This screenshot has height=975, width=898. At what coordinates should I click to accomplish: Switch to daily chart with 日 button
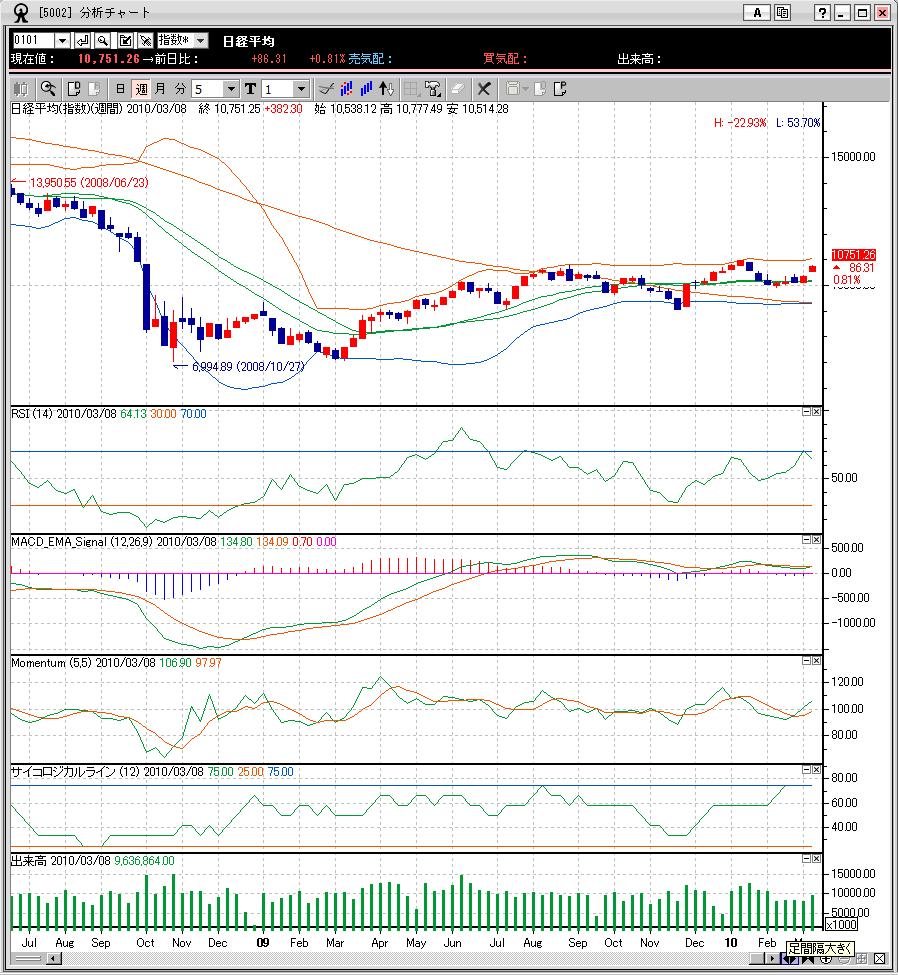click(x=121, y=89)
